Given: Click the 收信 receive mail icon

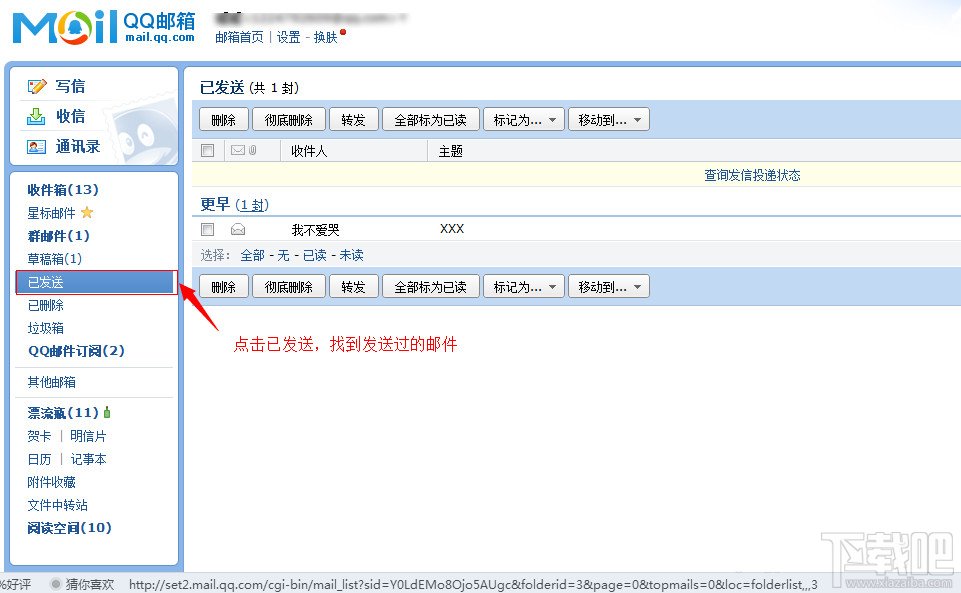Looking at the screenshot, I should tap(34, 116).
